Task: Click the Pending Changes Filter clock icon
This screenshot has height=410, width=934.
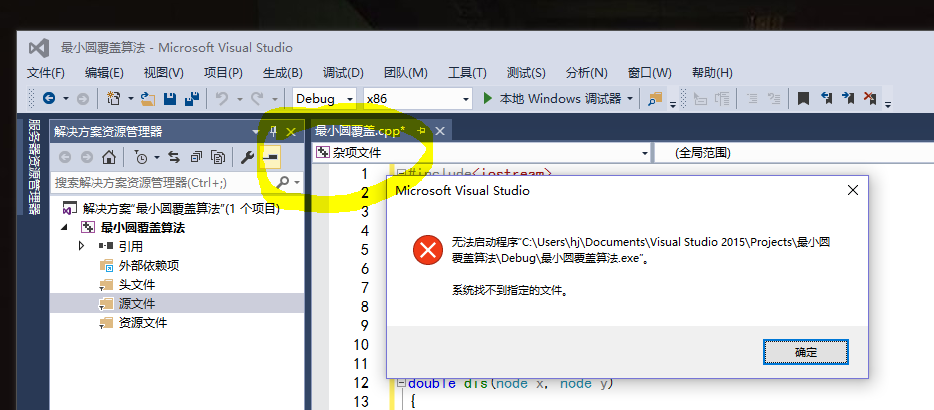Action: [x=141, y=157]
